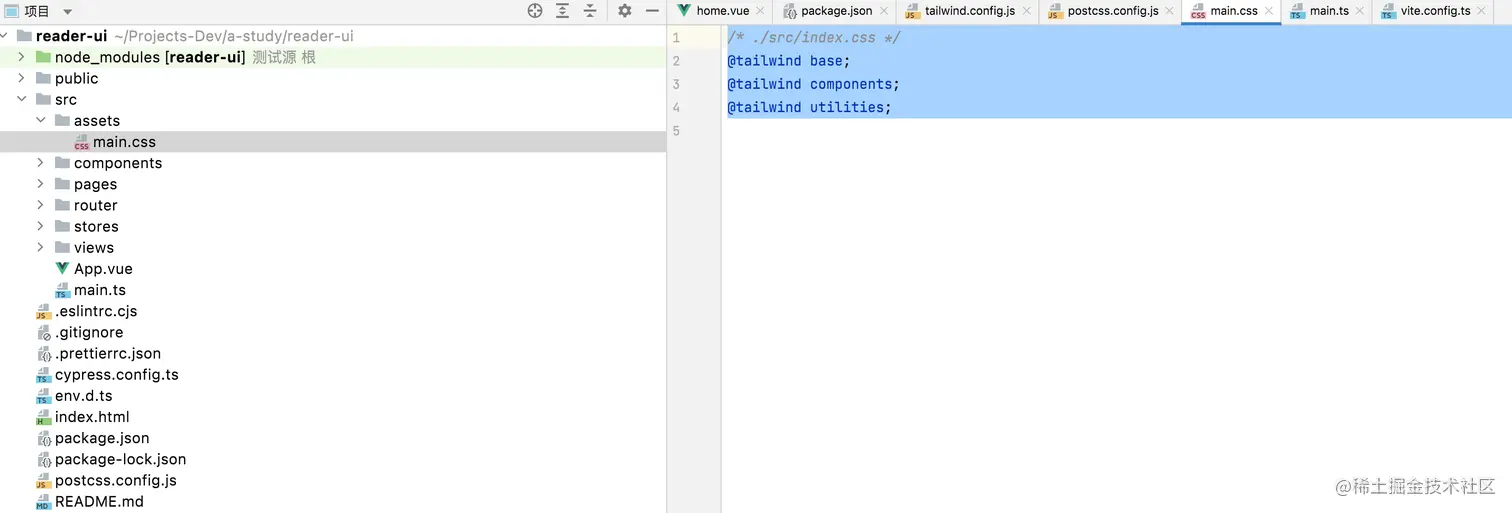Close the main.css tab
Screen dimensions: 1512x513
[x=1269, y=12]
